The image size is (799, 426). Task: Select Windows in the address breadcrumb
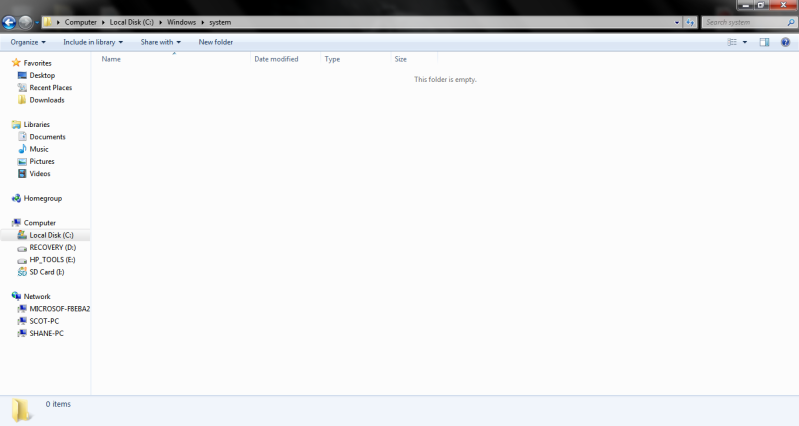(x=181, y=22)
